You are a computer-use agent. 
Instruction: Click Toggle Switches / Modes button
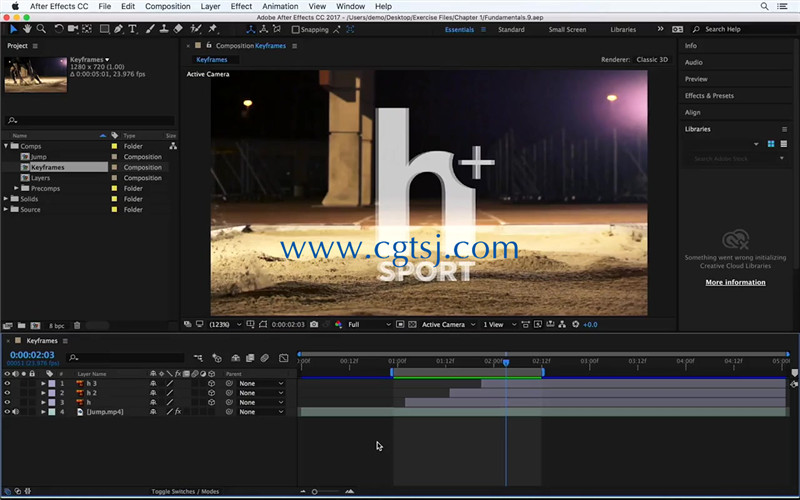pyautogui.click(x=185, y=491)
